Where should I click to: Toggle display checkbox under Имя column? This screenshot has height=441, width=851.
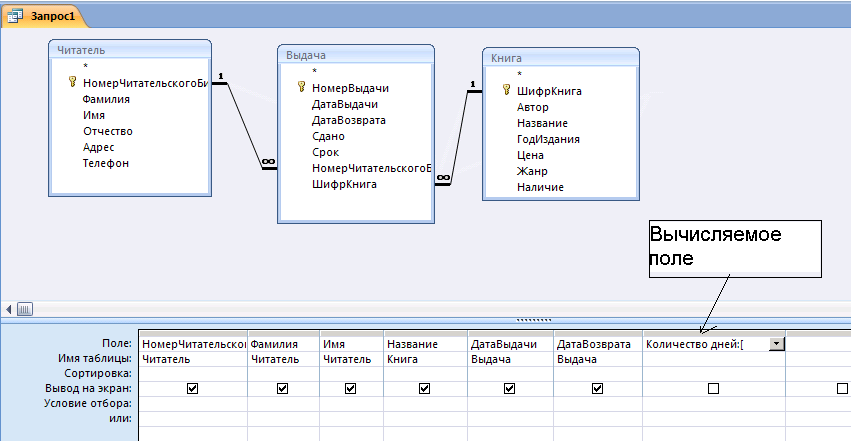point(351,388)
